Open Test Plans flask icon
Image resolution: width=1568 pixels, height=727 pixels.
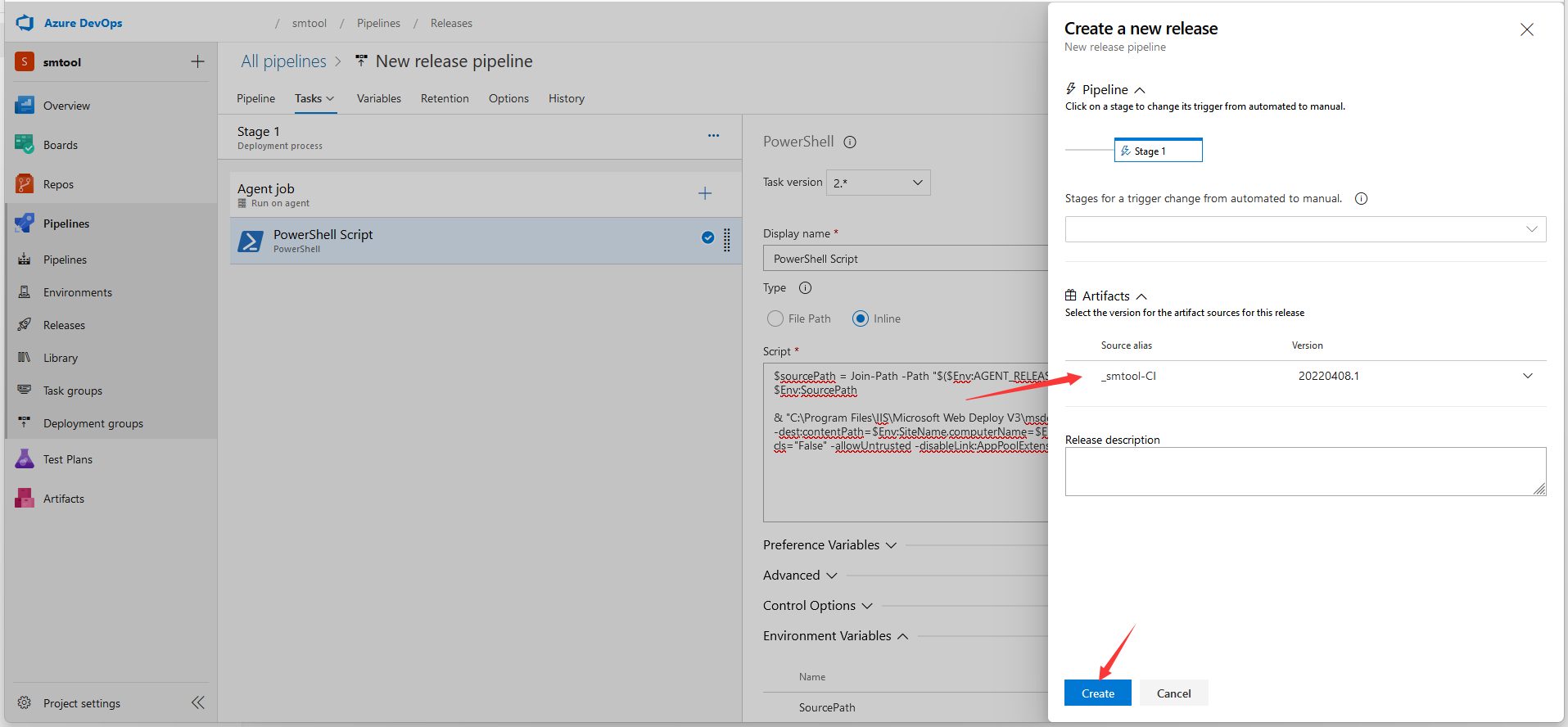coord(25,459)
